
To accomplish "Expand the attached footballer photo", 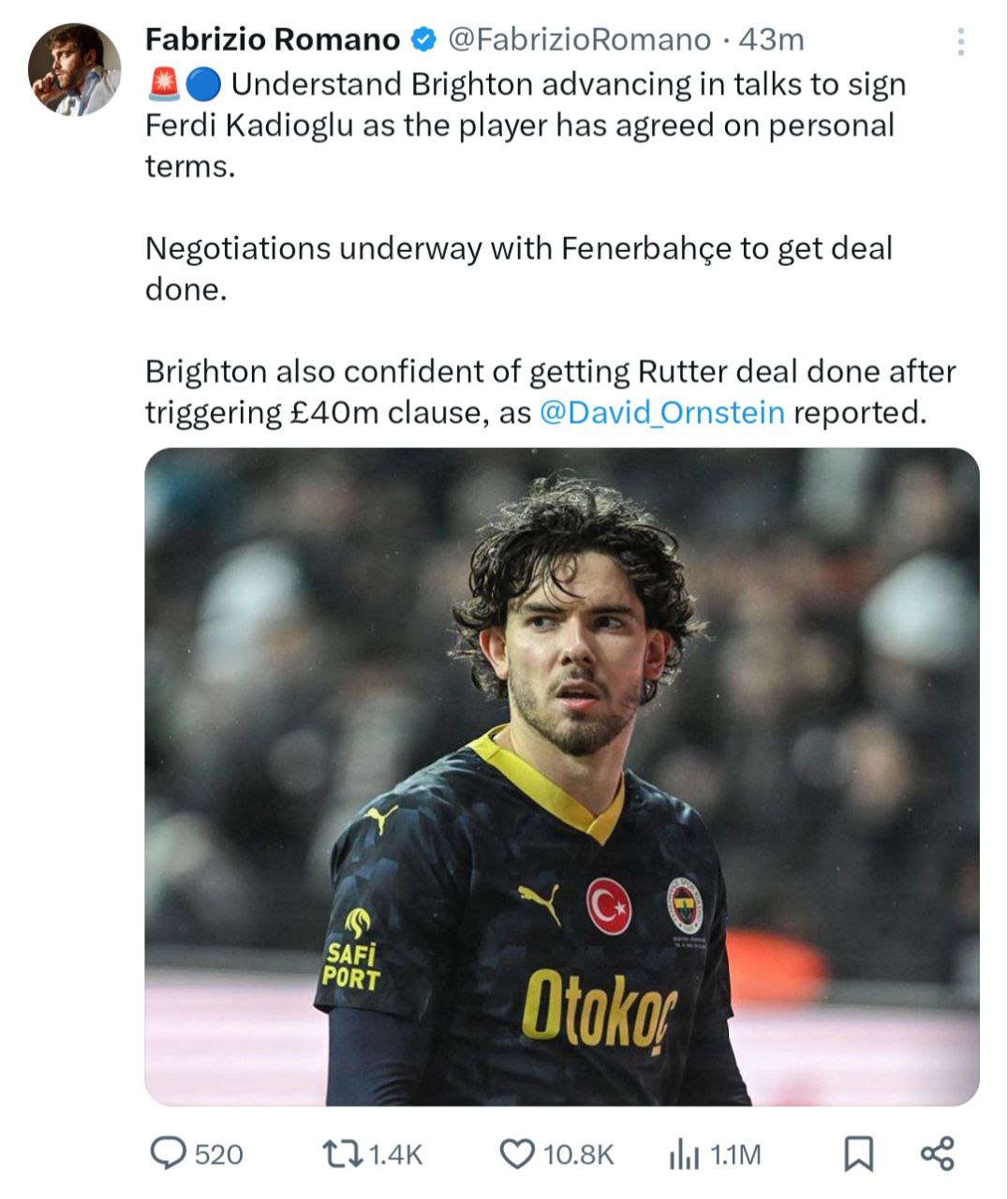I will [x=561, y=776].
